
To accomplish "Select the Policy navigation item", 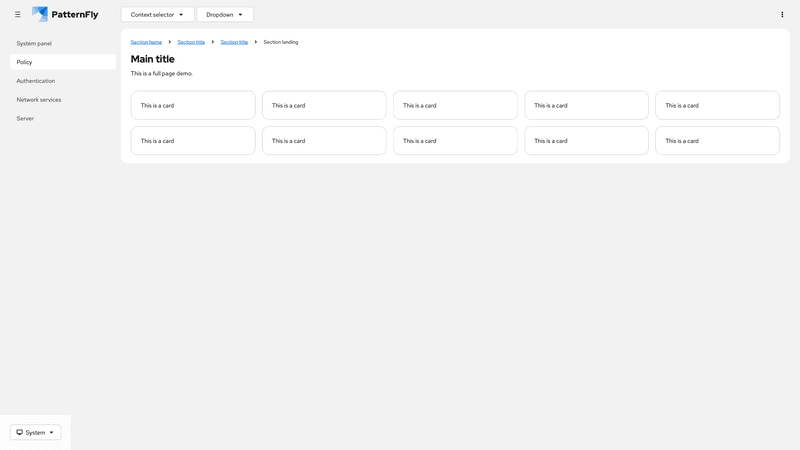I will pos(25,62).
